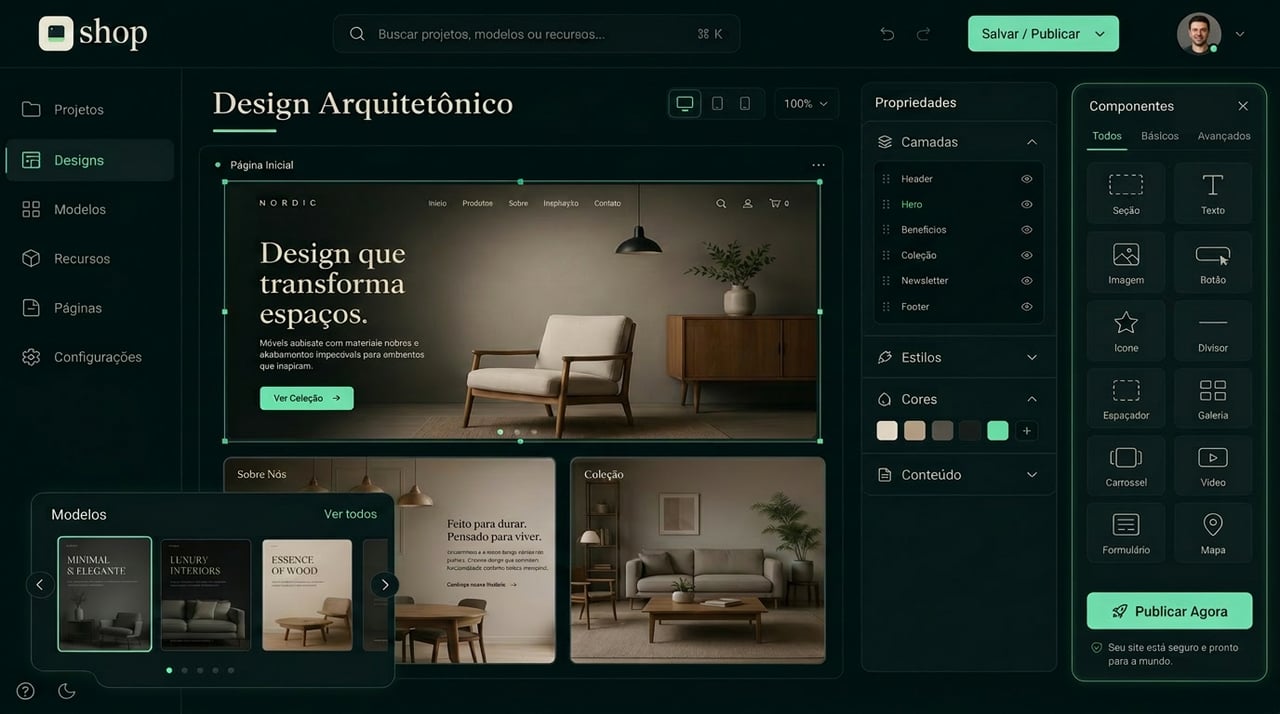Switch to the Básicos tab
Viewport: 1280px width, 714px height.
tap(1160, 136)
